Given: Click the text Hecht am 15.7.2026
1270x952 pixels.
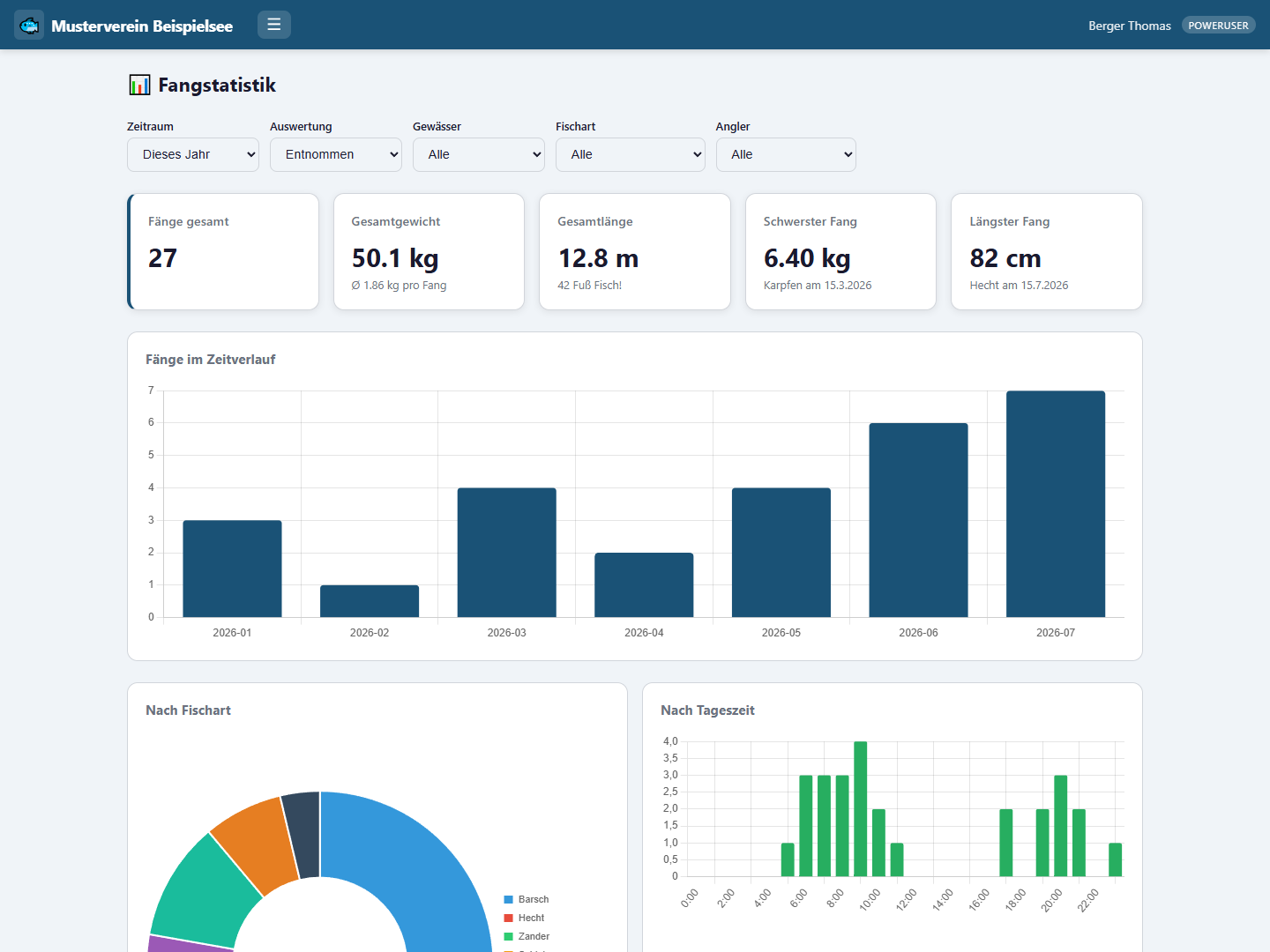Looking at the screenshot, I should [x=1019, y=286].
